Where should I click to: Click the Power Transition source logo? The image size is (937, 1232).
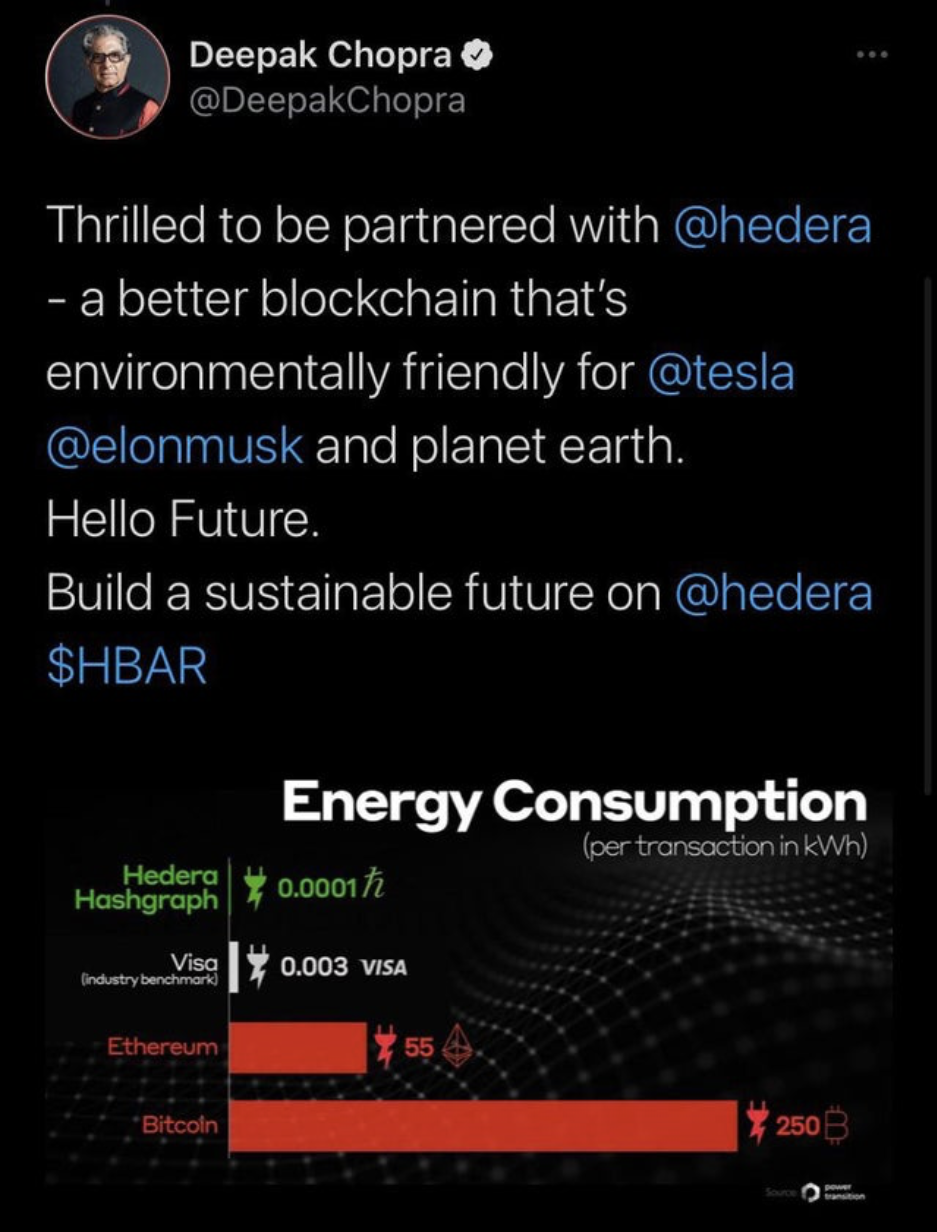833,1193
